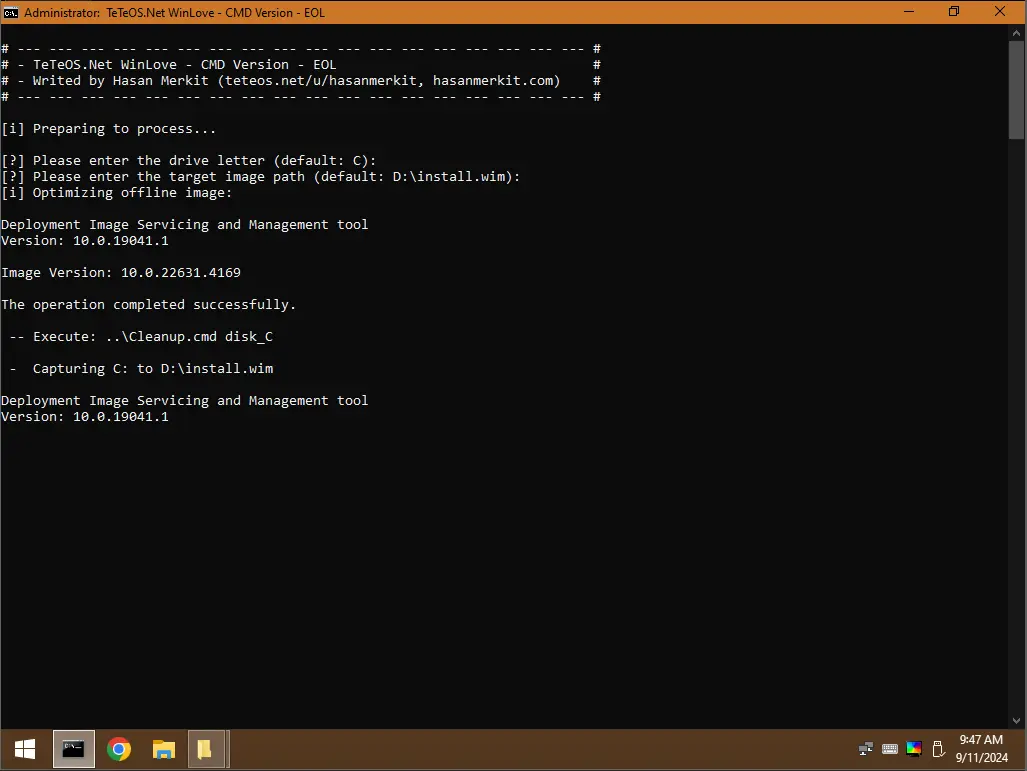Open File Explorer from the taskbar
This screenshot has height=771, width=1027.
[164, 749]
